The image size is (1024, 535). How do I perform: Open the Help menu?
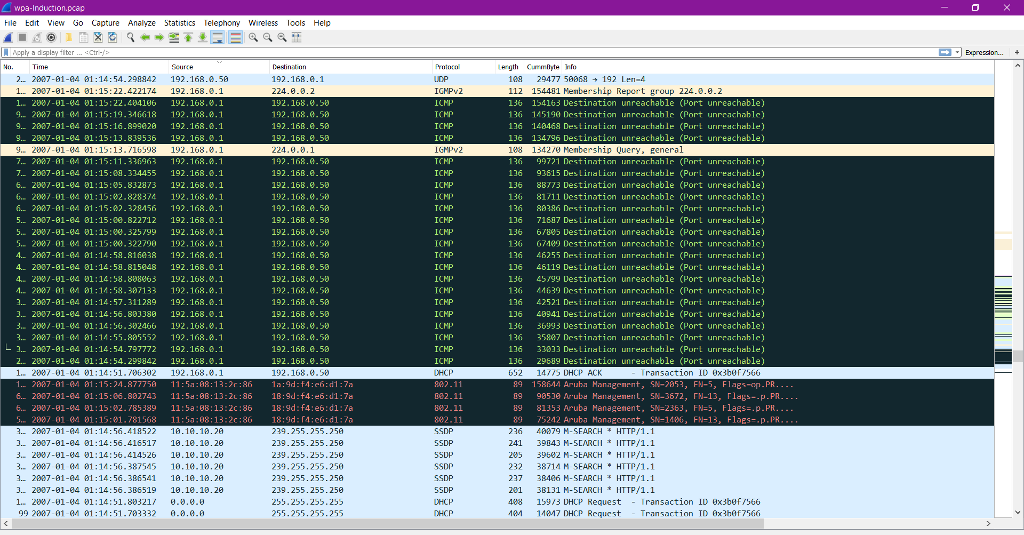click(322, 23)
